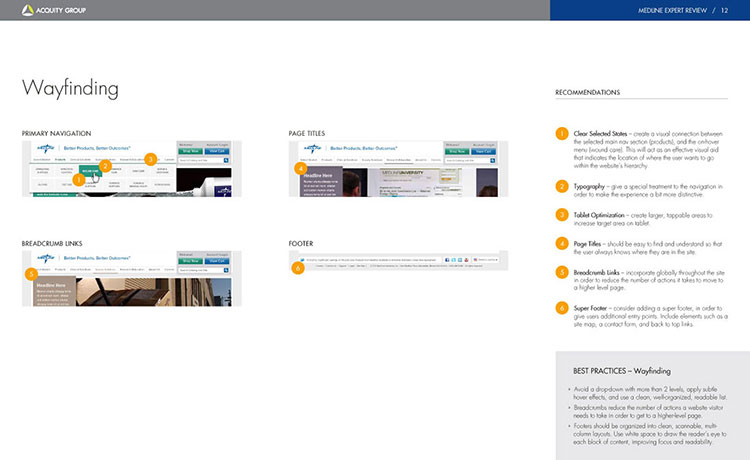
Task: Click the 'Wayfinding' page title
Action: pyautogui.click(x=70, y=88)
